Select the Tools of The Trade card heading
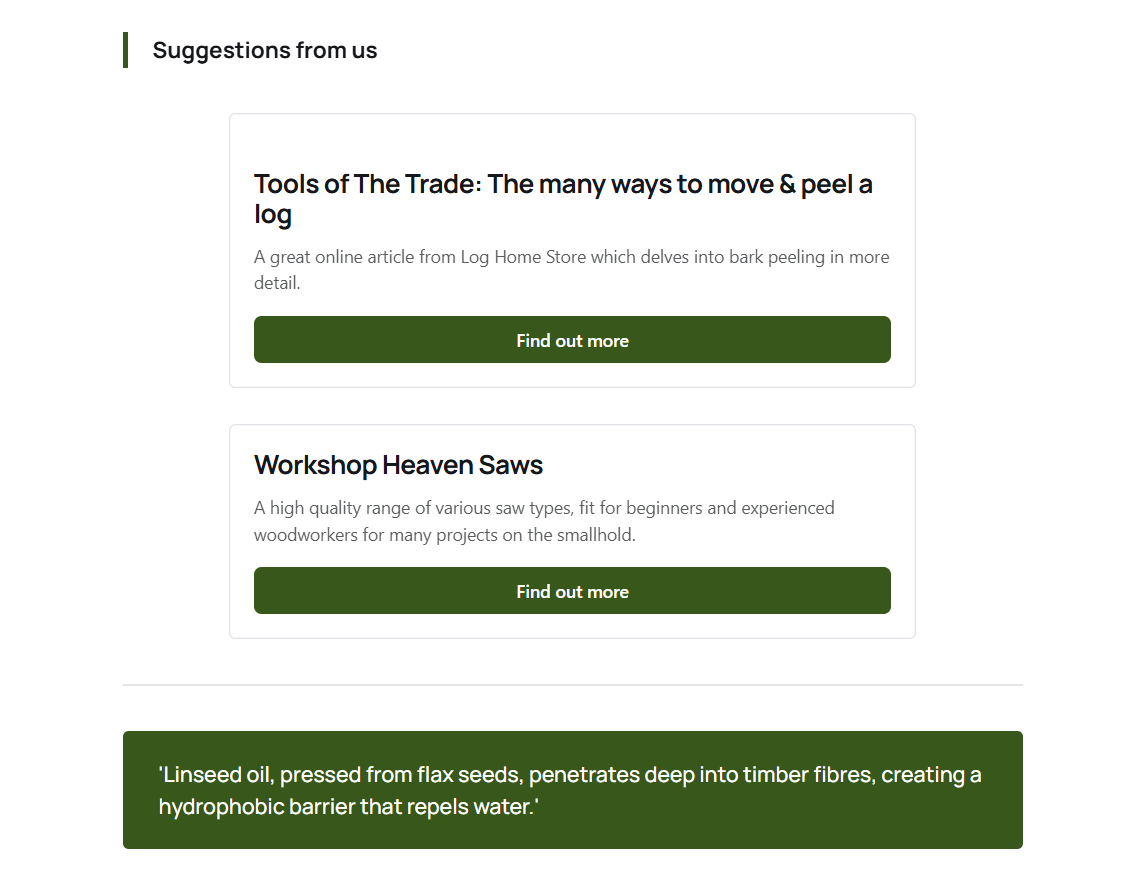This screenshot has height=882, width=1142. pos(563,199)
